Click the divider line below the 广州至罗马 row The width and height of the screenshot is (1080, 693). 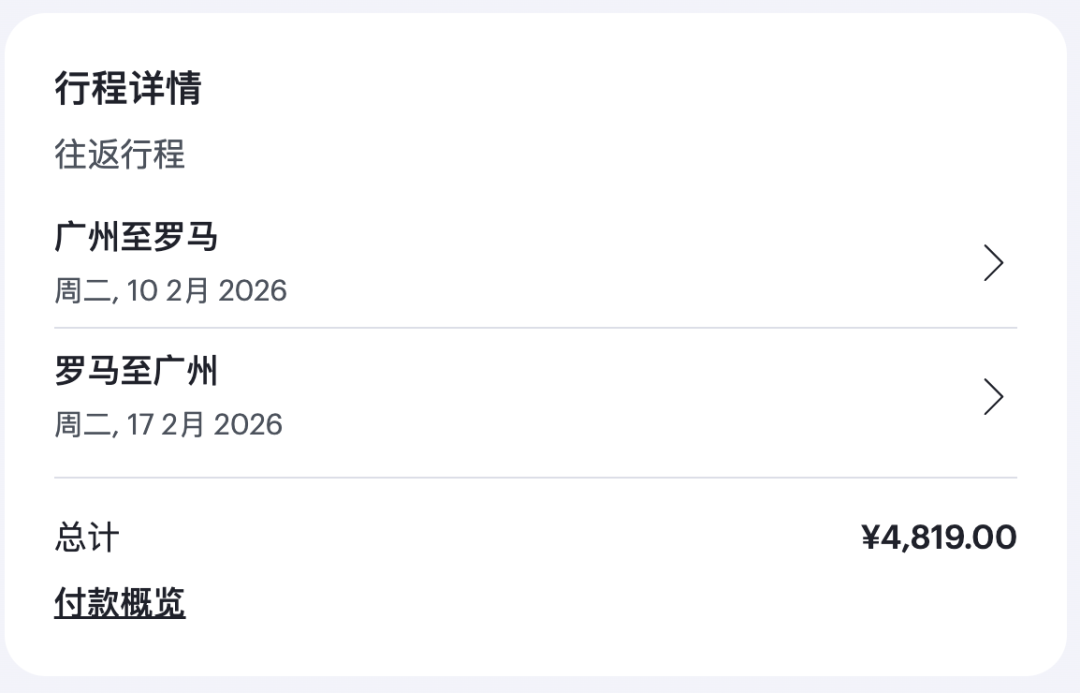[x=535, y=328]
